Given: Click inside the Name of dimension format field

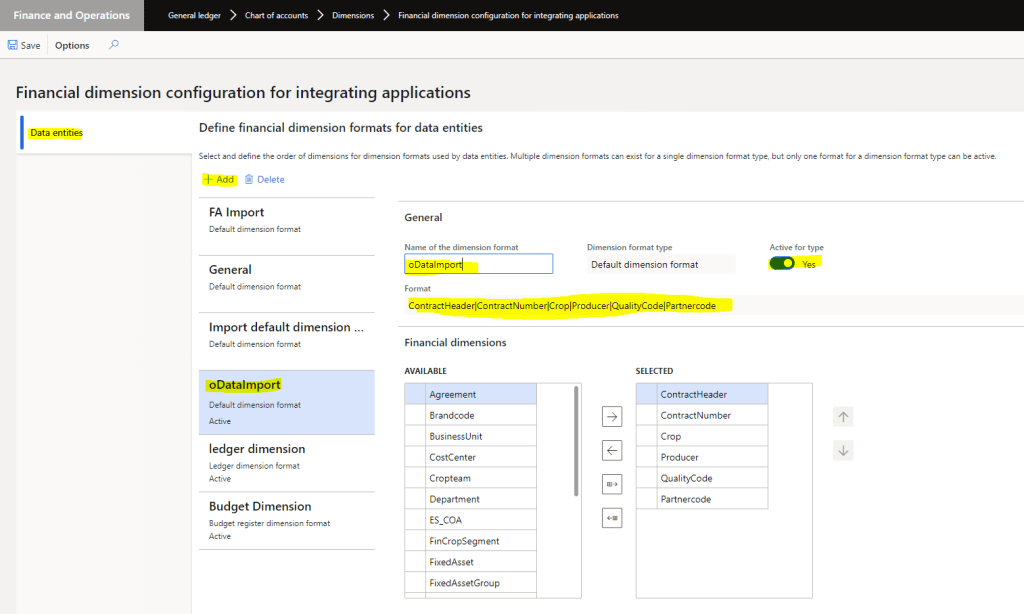Looking at the screenshot, I should [x=478, y=263].
